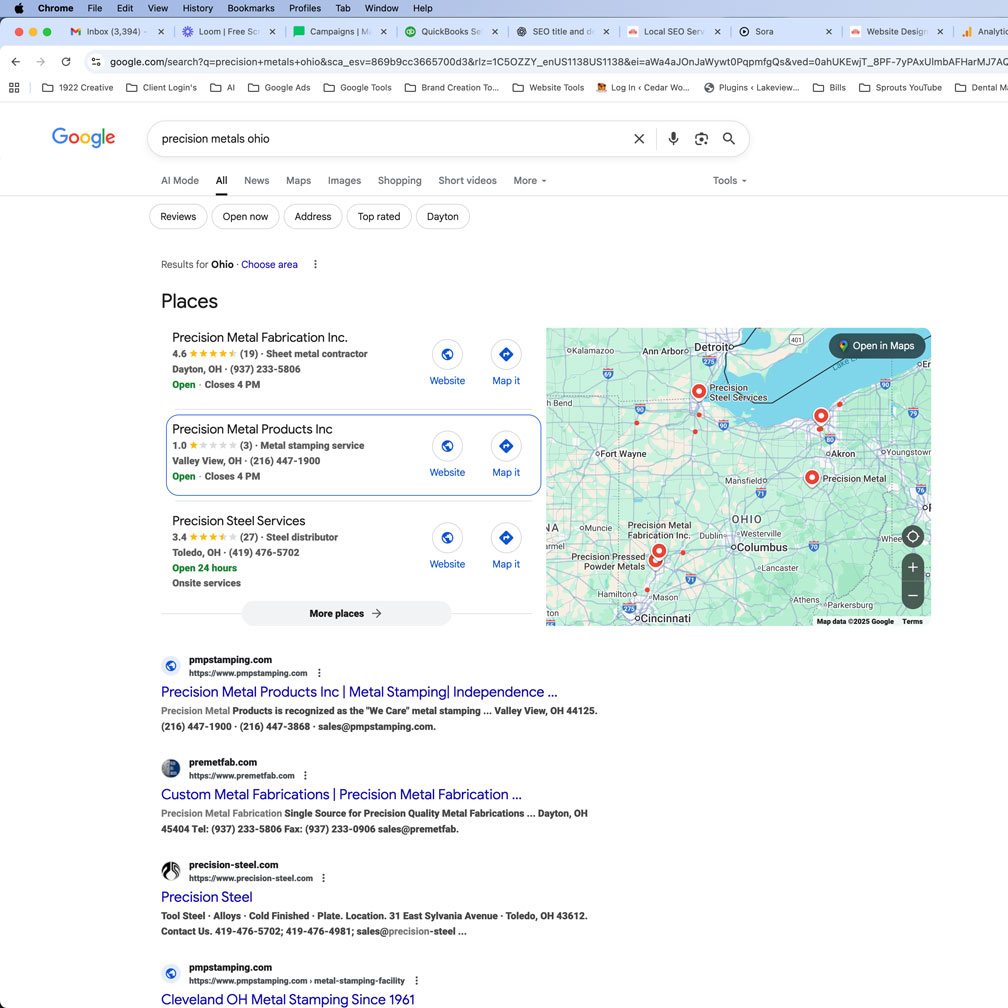Open the History menu in the menu bar
The width and height of the screenshot is (1008, 1008).
(197, 8)
